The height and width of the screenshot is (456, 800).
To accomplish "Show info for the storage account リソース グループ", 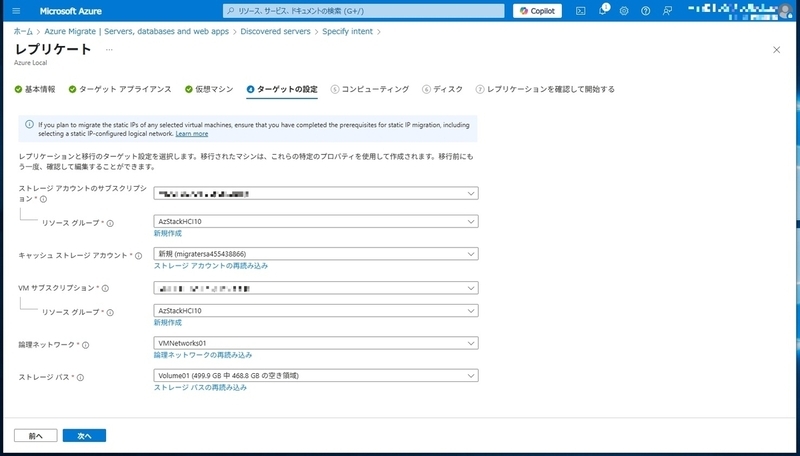I will 110,223.
